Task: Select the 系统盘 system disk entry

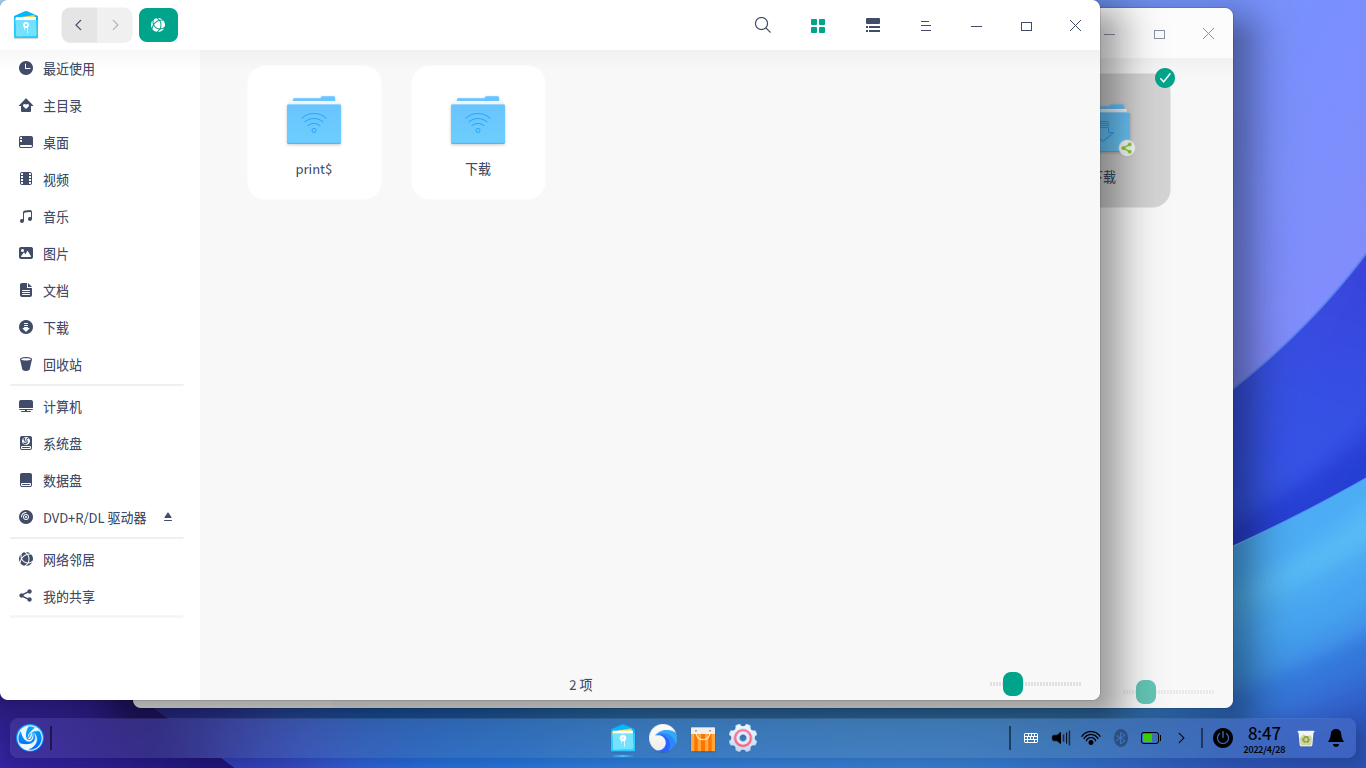Action: coord(62,443)
